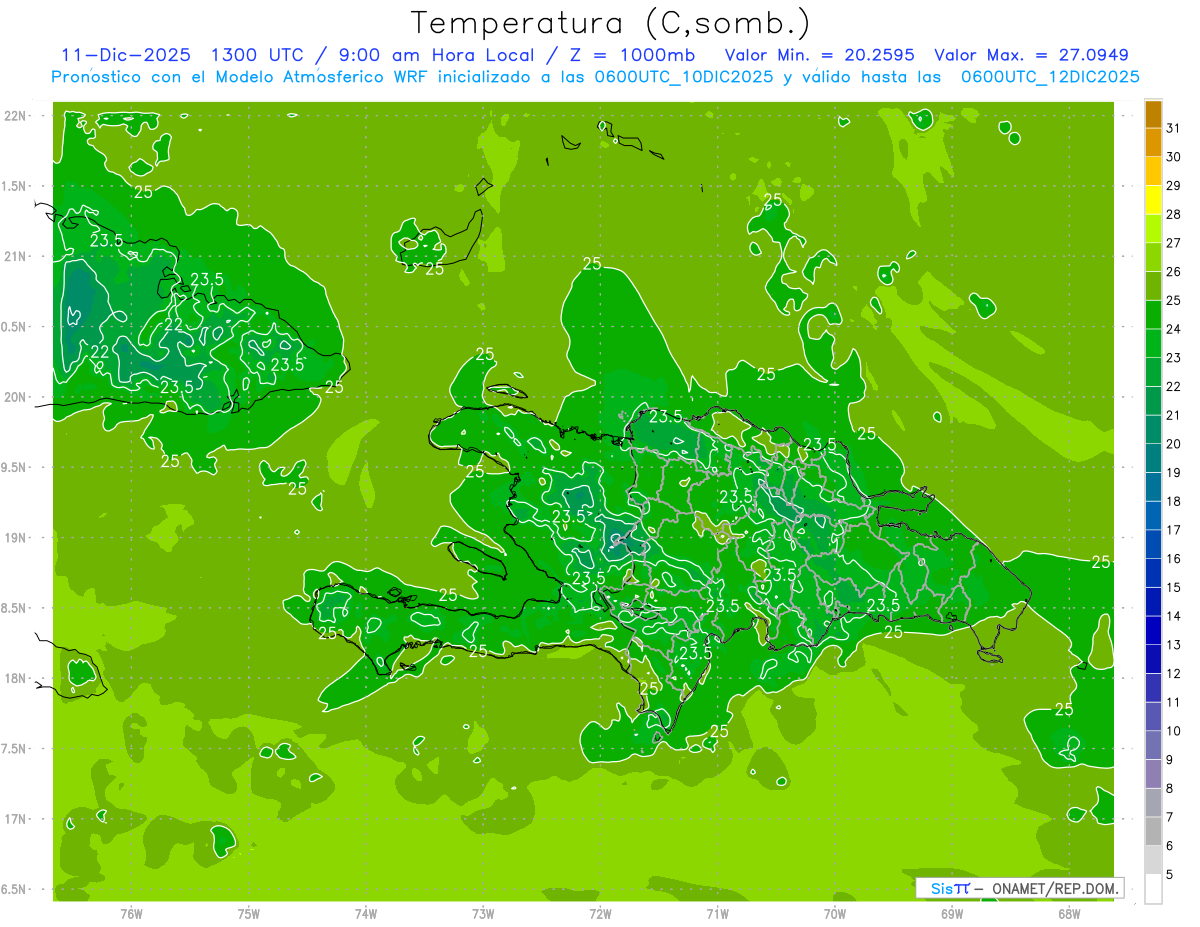Pick the white legend swatch below the 5 label
This screenshot has height=927, width=1200.
coord(1153,888)
